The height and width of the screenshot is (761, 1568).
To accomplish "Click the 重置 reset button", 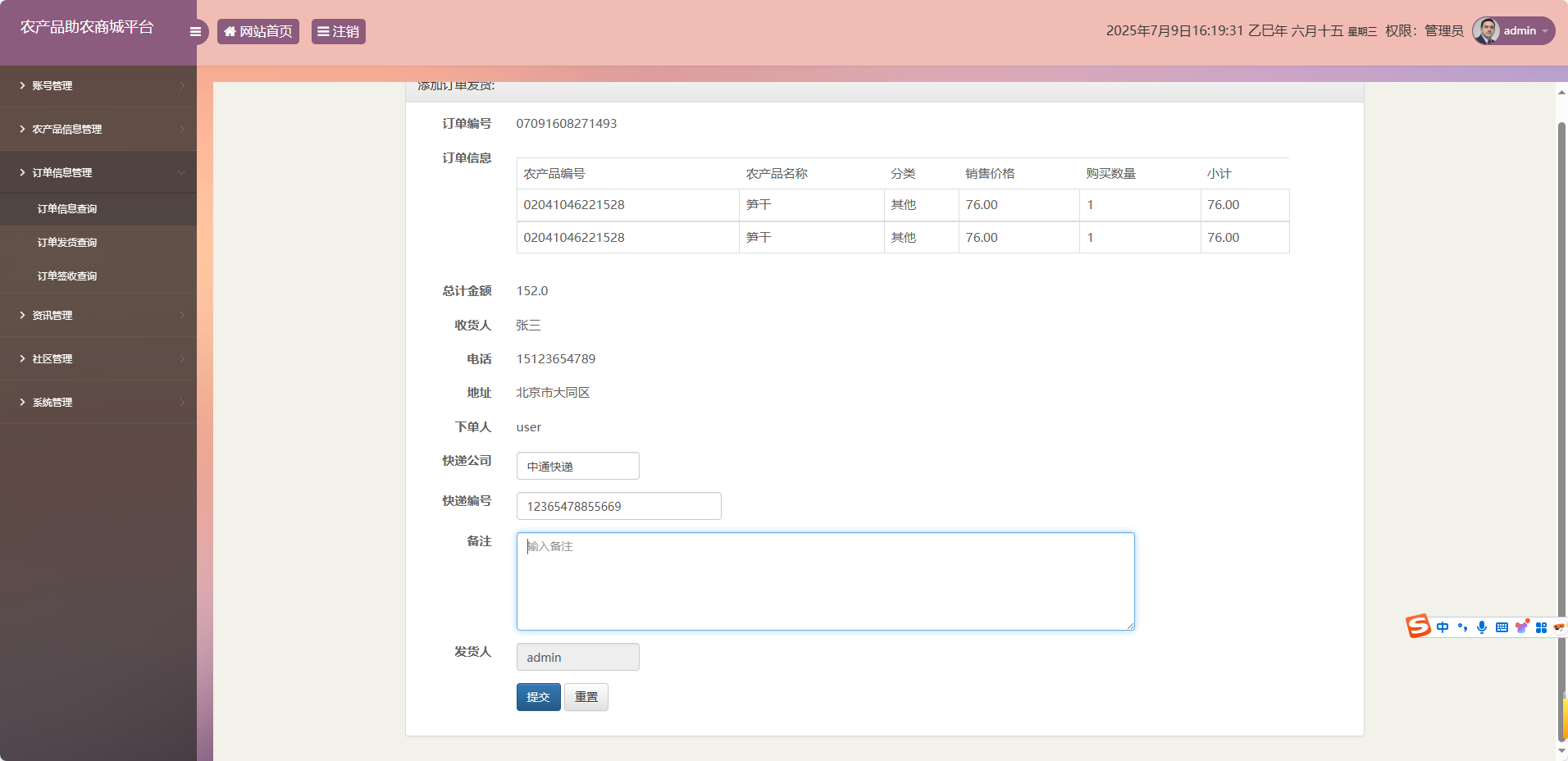I will click(x=586, y=696).
